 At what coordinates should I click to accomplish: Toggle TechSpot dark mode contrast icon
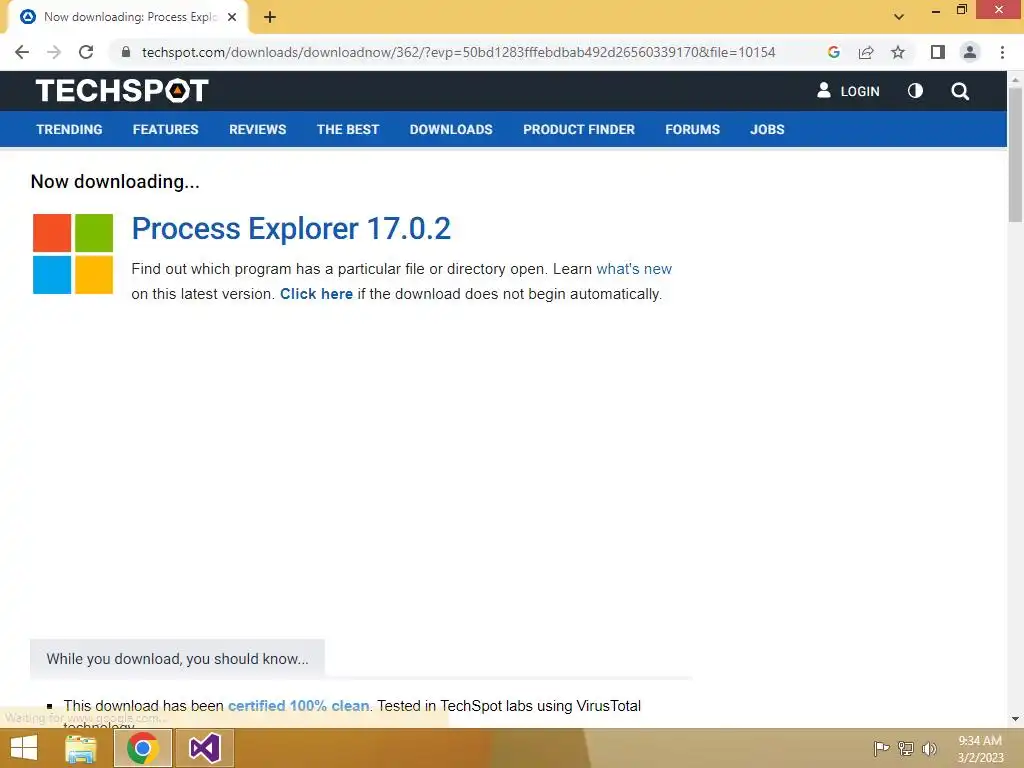[916, 91]
